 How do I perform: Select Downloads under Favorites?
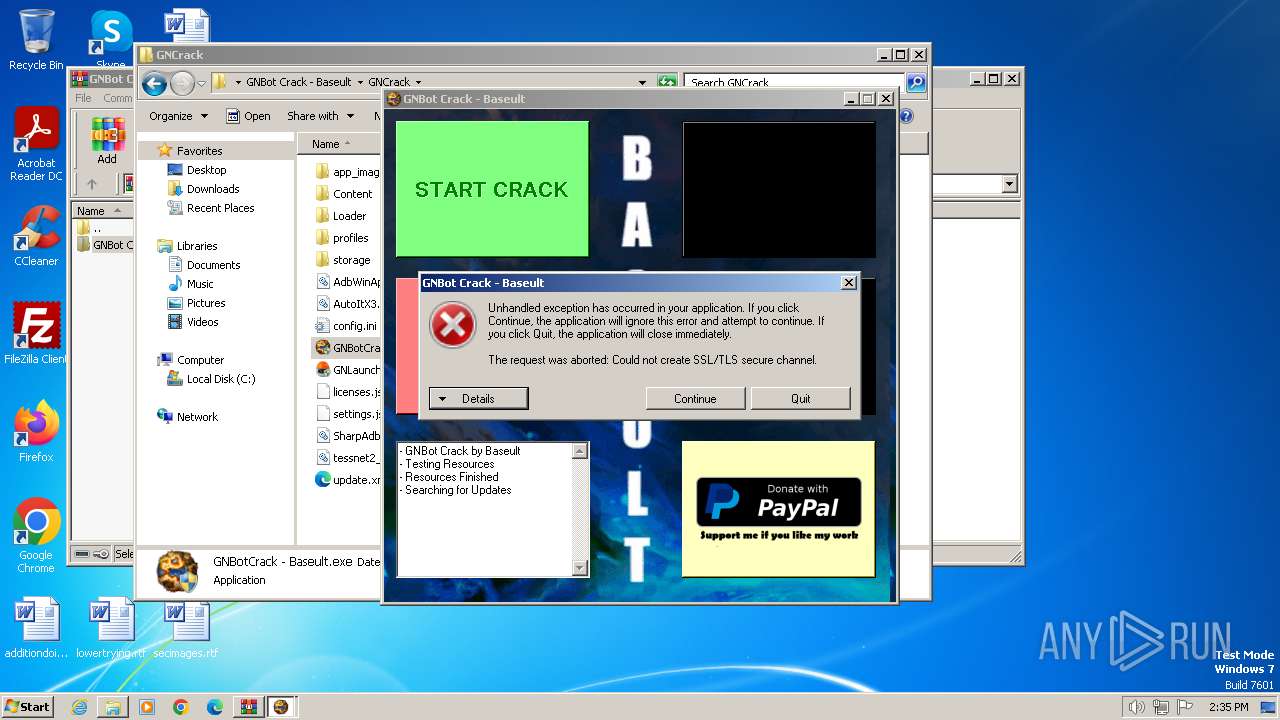[x=213, y=189]
